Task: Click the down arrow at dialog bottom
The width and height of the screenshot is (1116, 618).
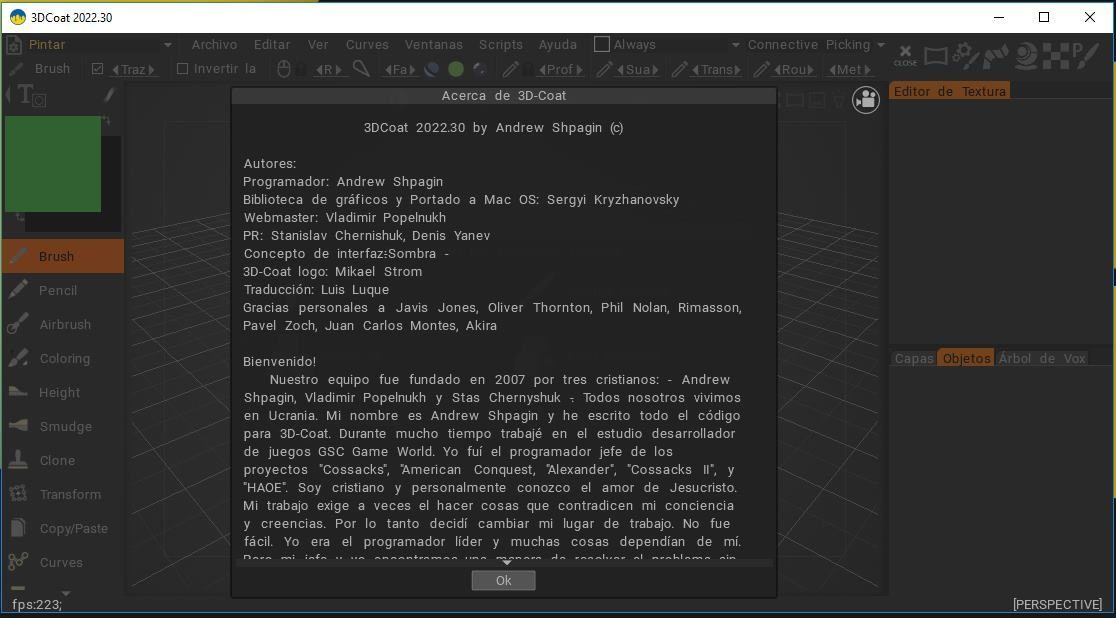Action: click(x=506, y=562)
